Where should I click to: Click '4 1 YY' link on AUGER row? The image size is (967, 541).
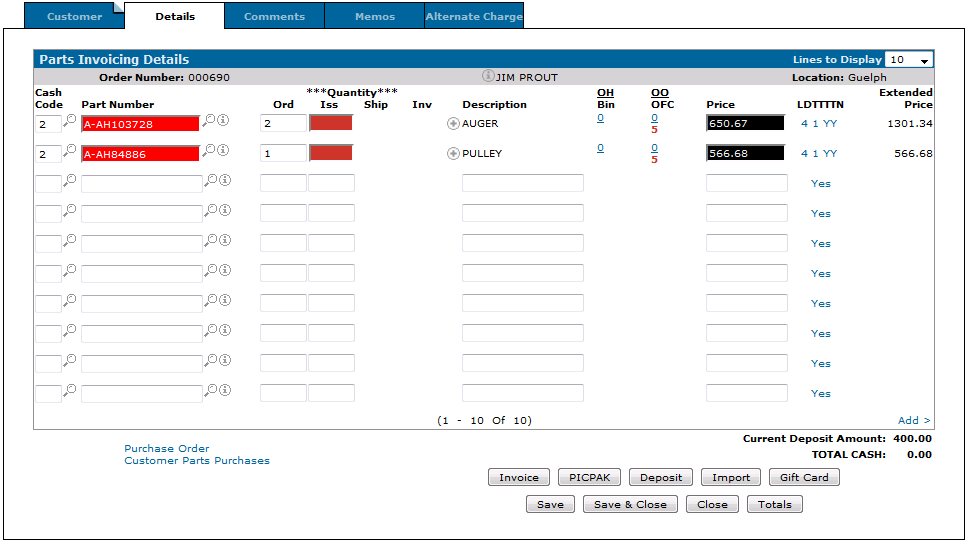[x=819, y=123]
